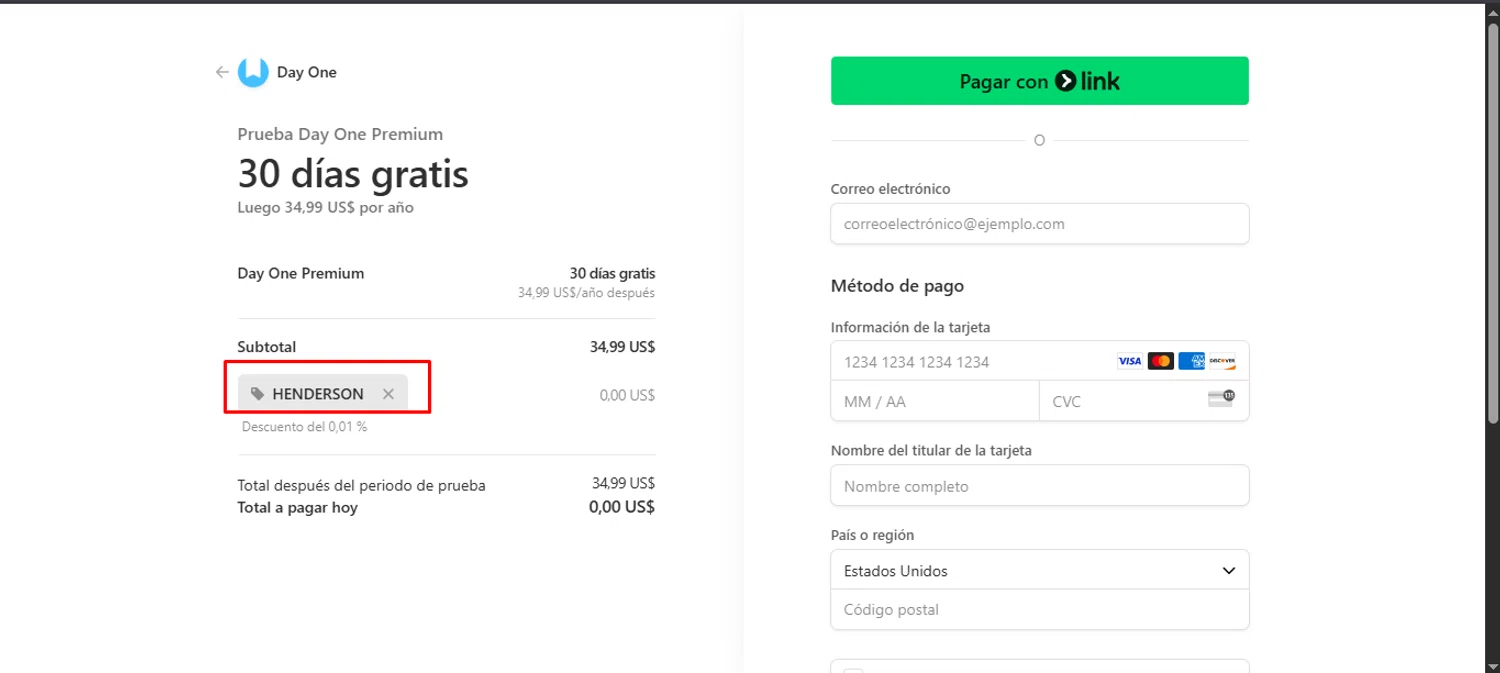The image size is (1500, 673).
Task: Click the back arrow beside Day One
Action: (222, 72)
